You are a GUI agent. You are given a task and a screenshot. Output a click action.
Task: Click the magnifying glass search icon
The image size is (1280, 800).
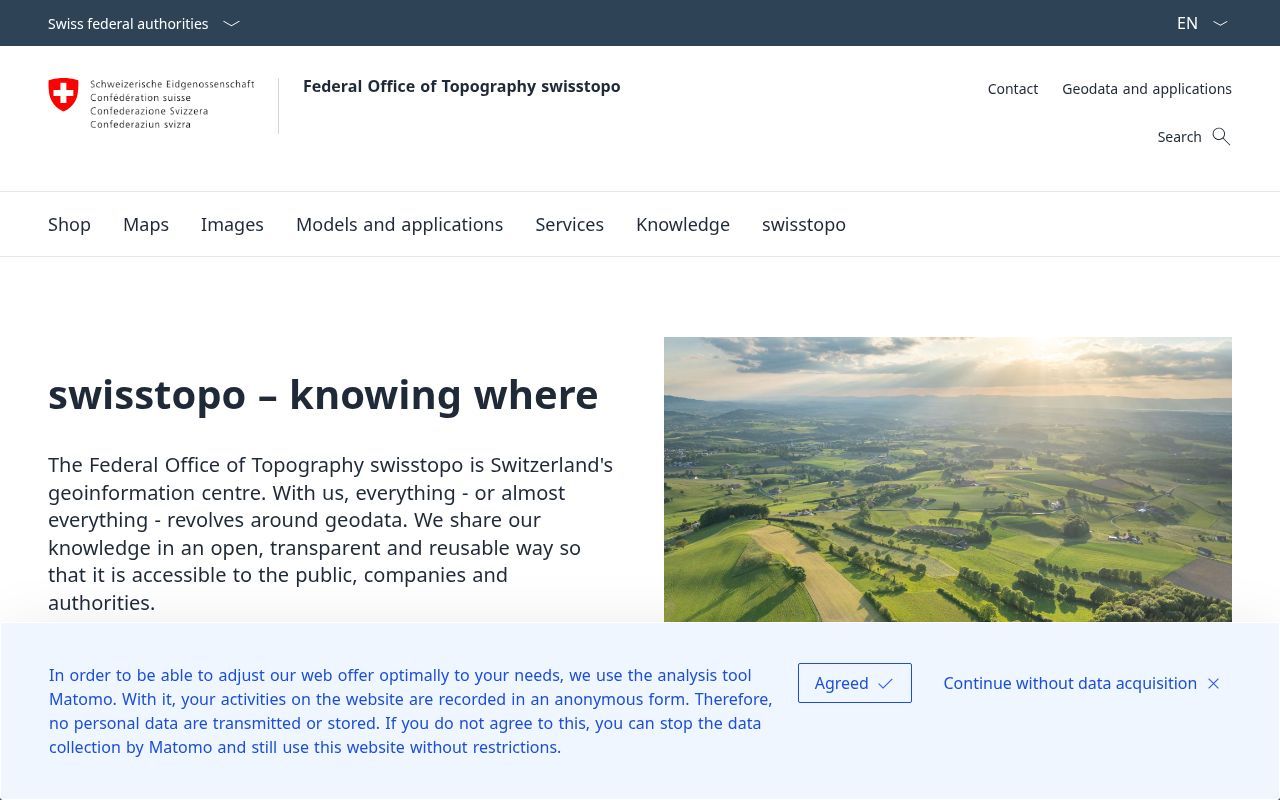tap(1221, 136)
